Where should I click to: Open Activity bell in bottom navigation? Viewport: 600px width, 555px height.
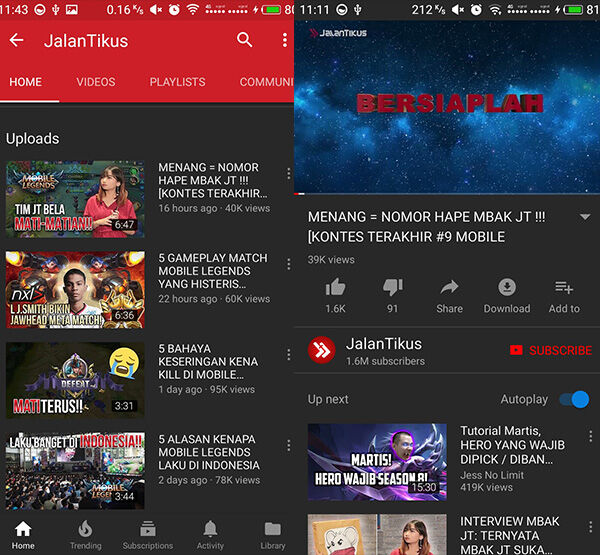(x=210, y=535)
